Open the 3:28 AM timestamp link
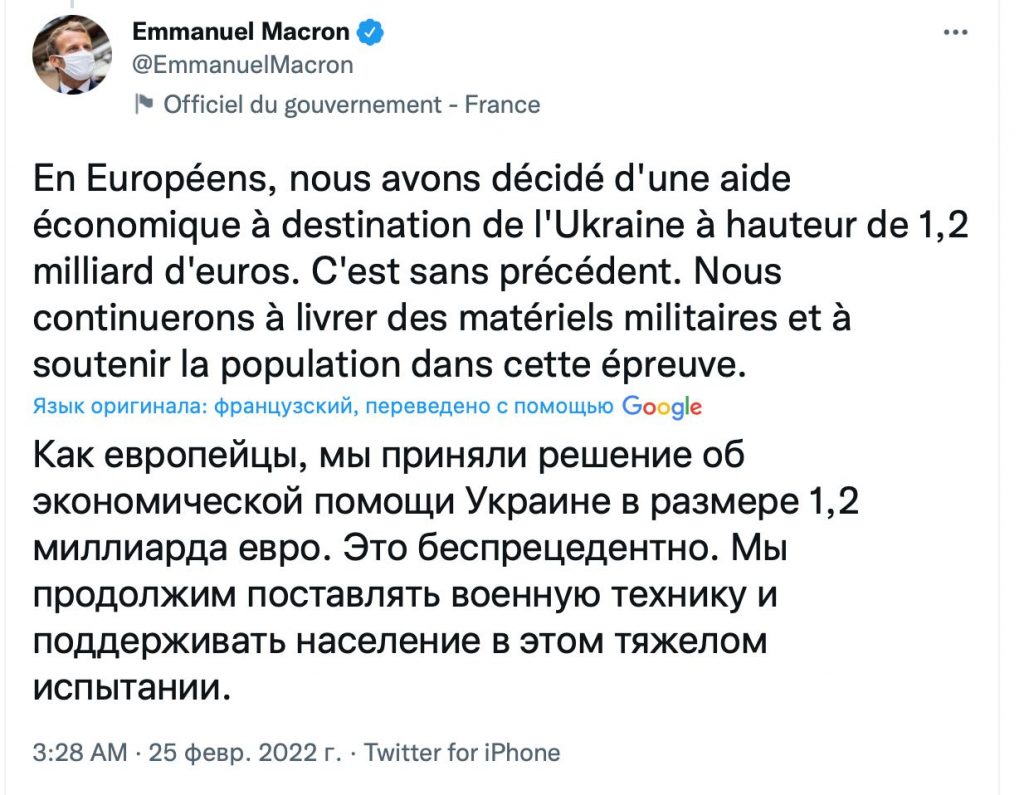 point(80,753)
